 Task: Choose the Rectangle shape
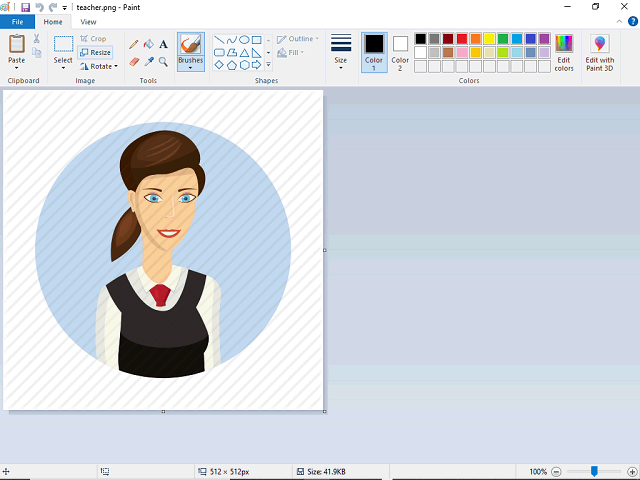(x=257, y=40)
